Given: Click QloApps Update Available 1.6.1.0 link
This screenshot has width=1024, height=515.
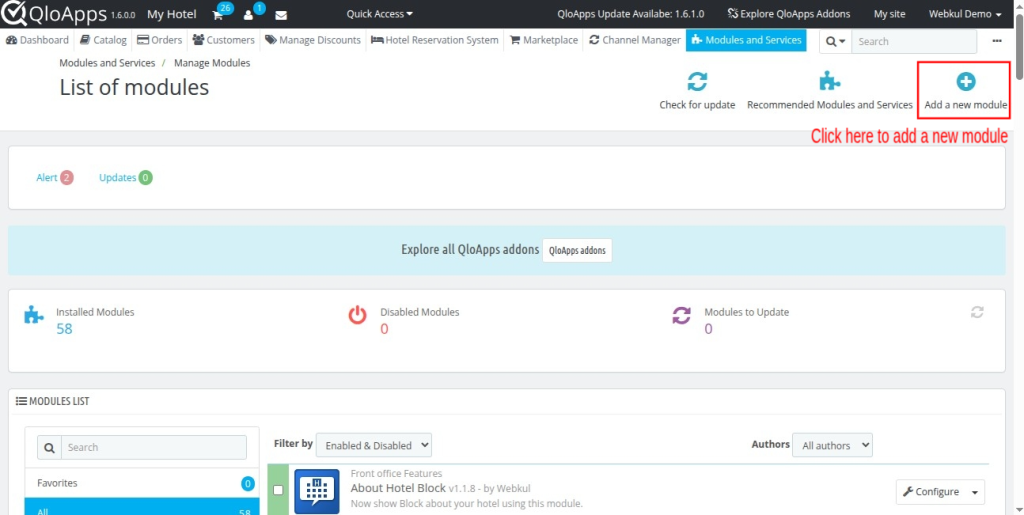Looking at the screenshot, I should coord(631,14).
